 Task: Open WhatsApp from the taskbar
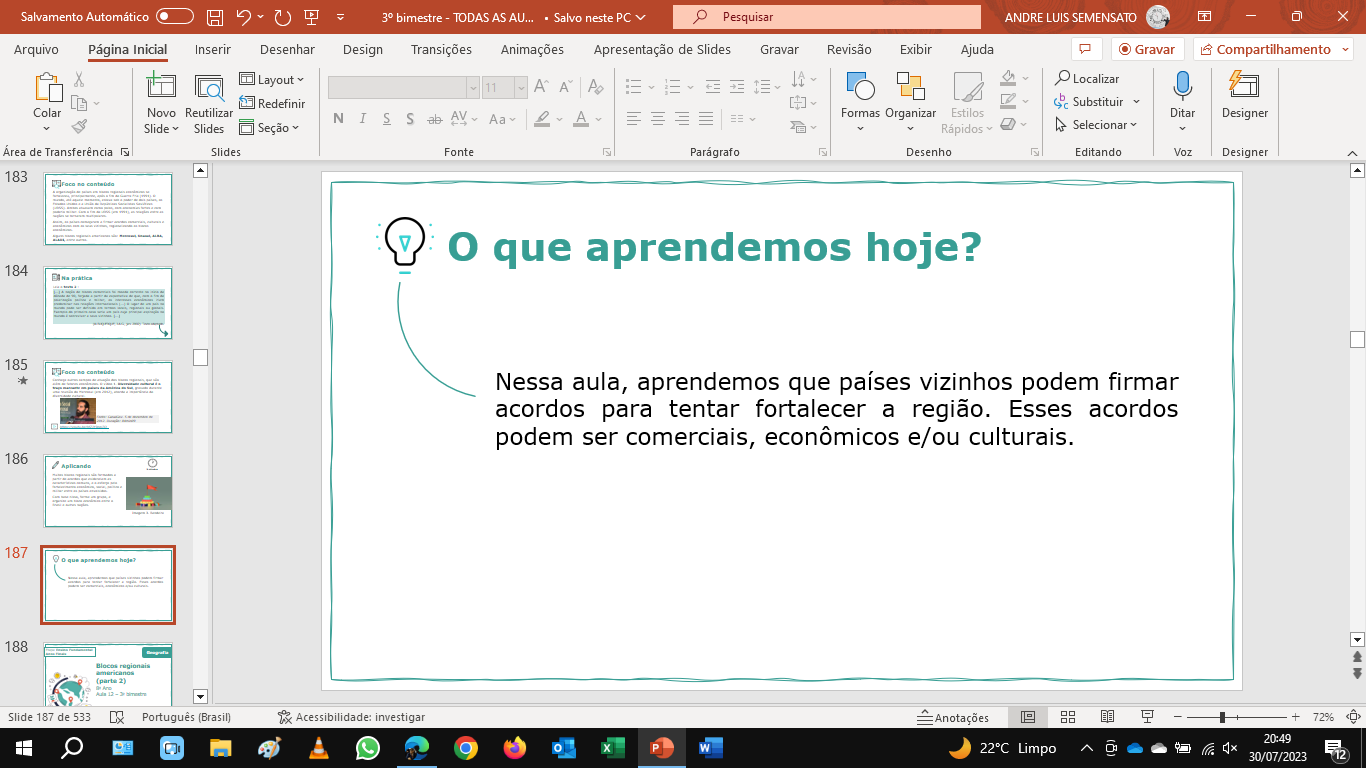[x=368, y=747]
